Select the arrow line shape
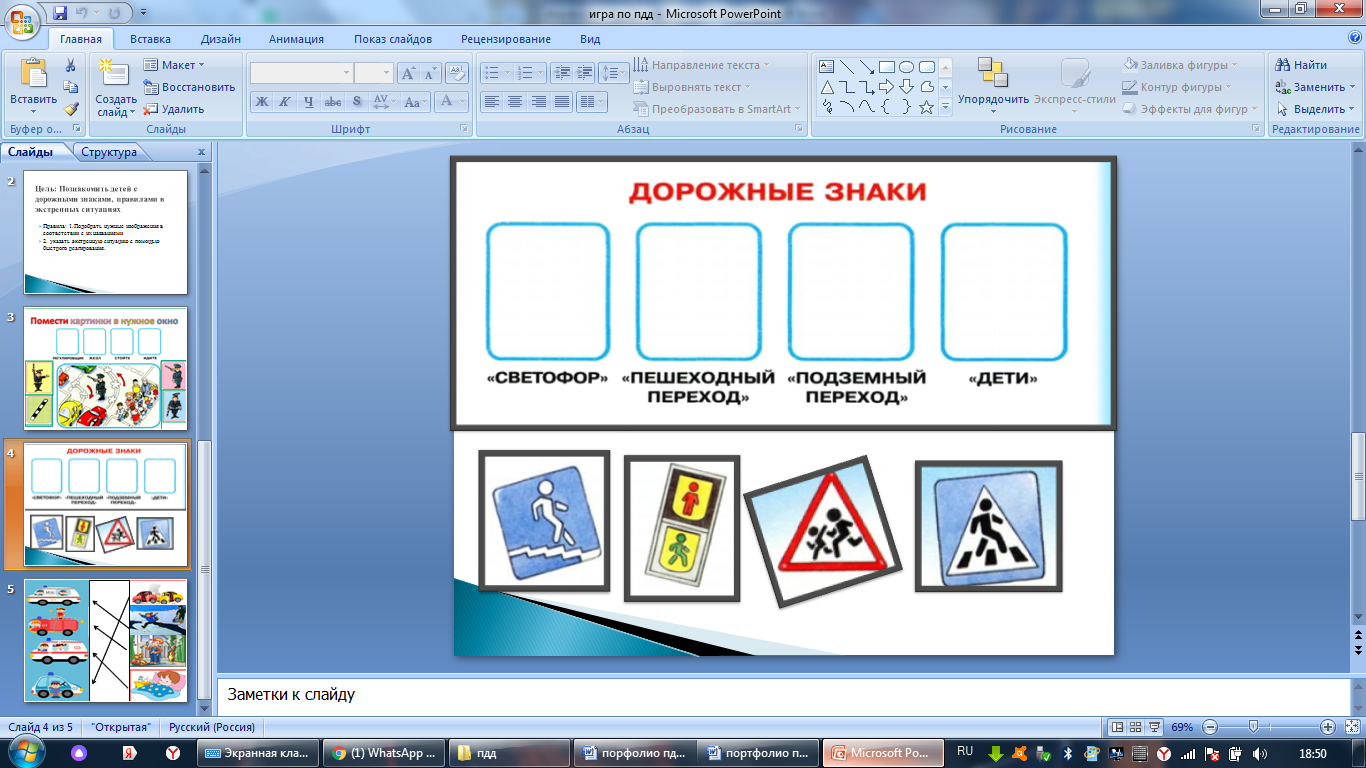The image size is (1366, 768). click(x=867, y=67)
